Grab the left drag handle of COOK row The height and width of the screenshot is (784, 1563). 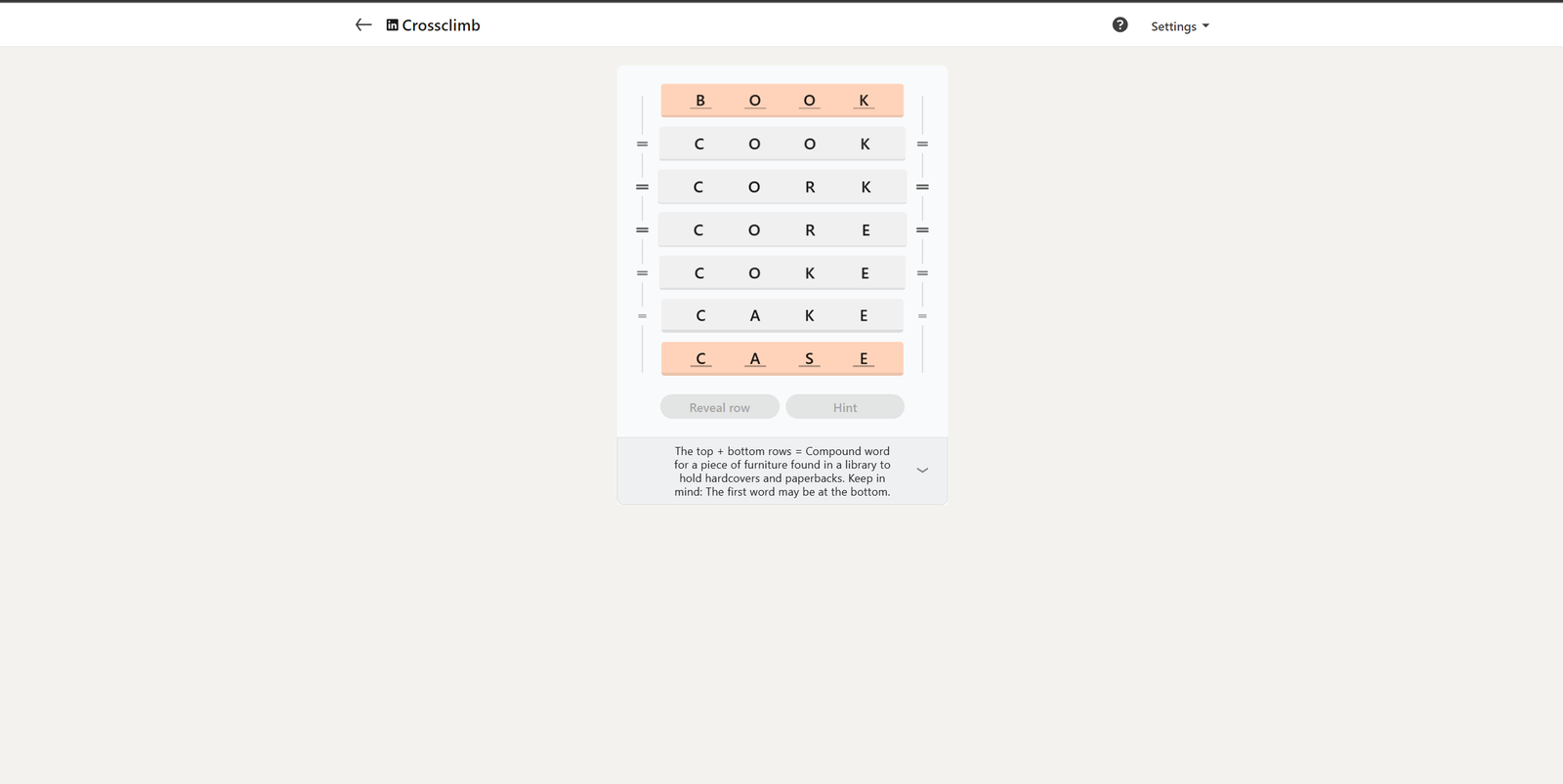click(642, 144)
